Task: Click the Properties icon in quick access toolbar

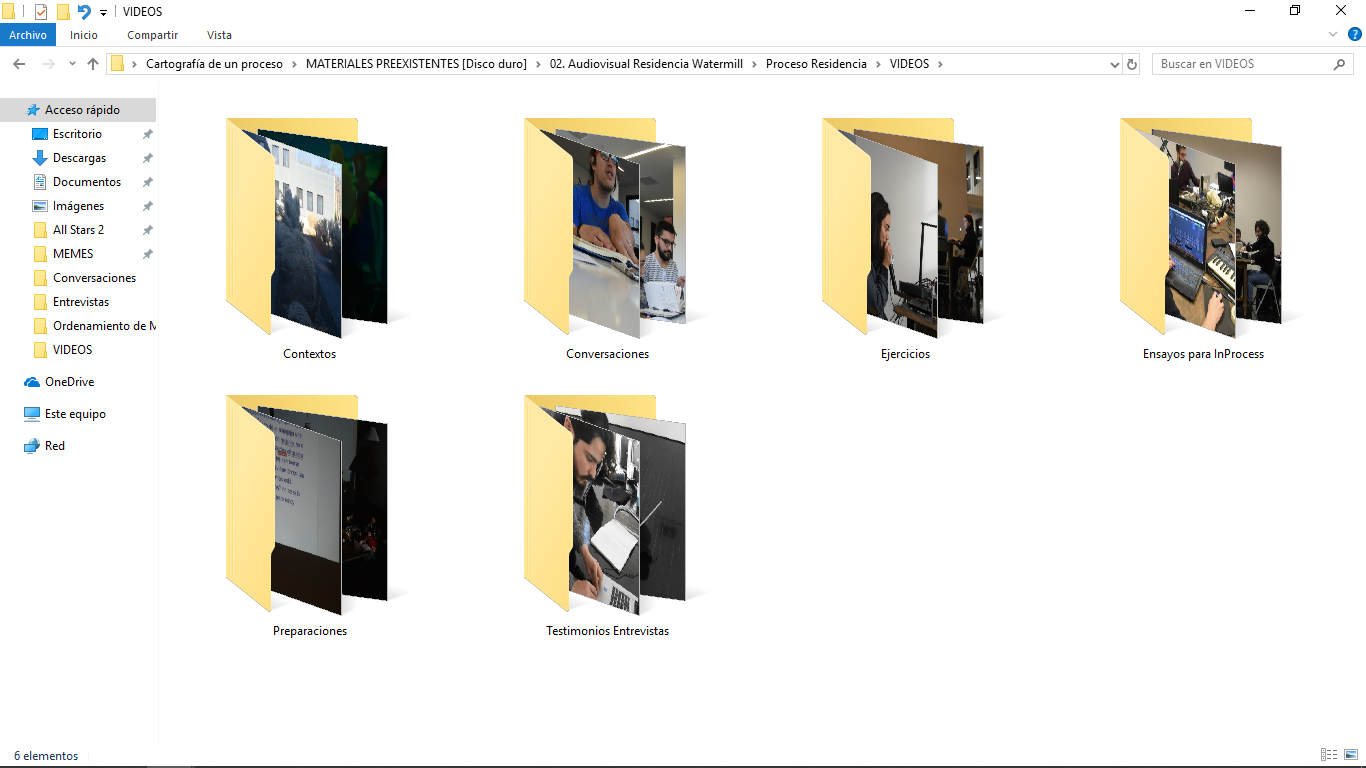Action: coord(41,12)
